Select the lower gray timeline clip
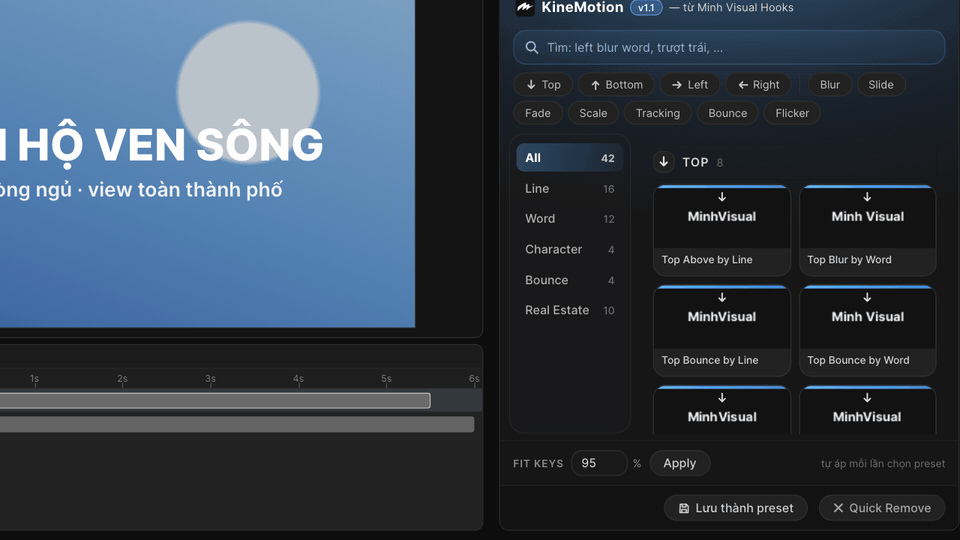960x540 pixels. pos(237,424)
